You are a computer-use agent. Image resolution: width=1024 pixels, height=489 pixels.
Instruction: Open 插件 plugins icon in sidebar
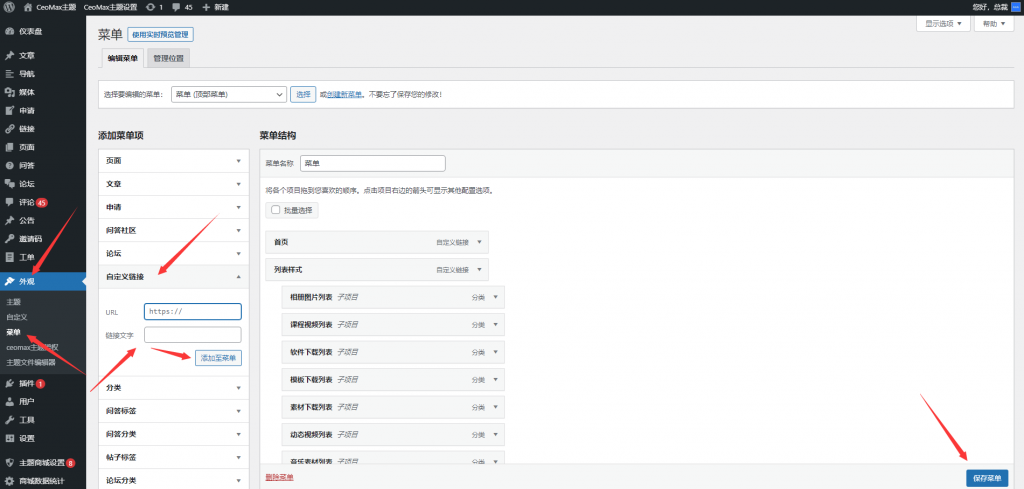pos(9,384)
